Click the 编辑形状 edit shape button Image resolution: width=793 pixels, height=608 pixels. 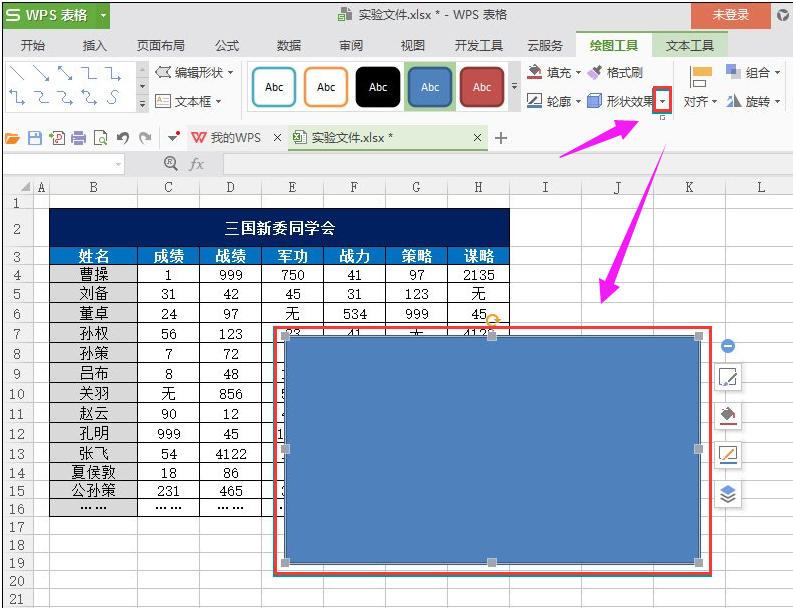tap(196, 72)
